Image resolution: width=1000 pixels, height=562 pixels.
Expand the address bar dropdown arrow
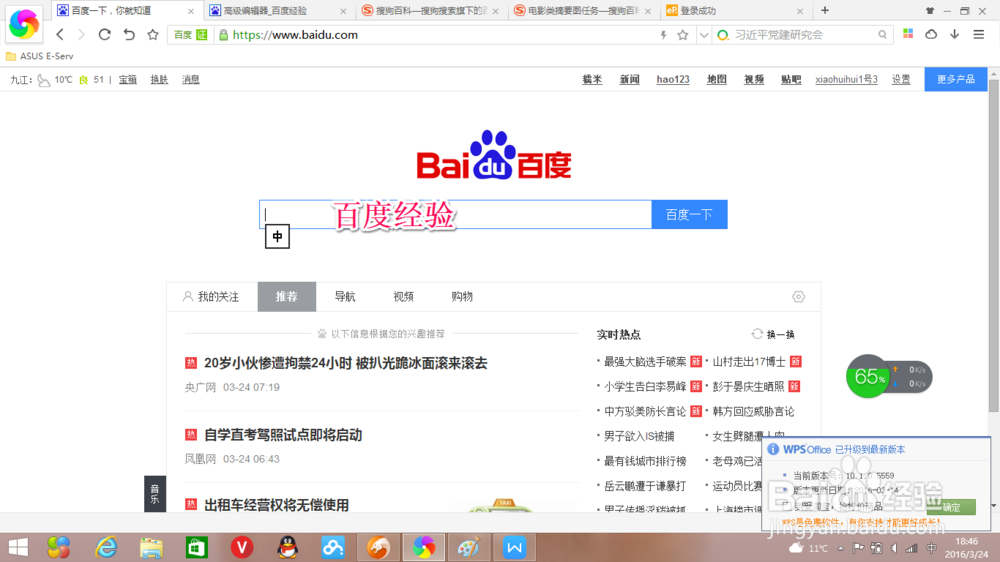coord(703,35)
